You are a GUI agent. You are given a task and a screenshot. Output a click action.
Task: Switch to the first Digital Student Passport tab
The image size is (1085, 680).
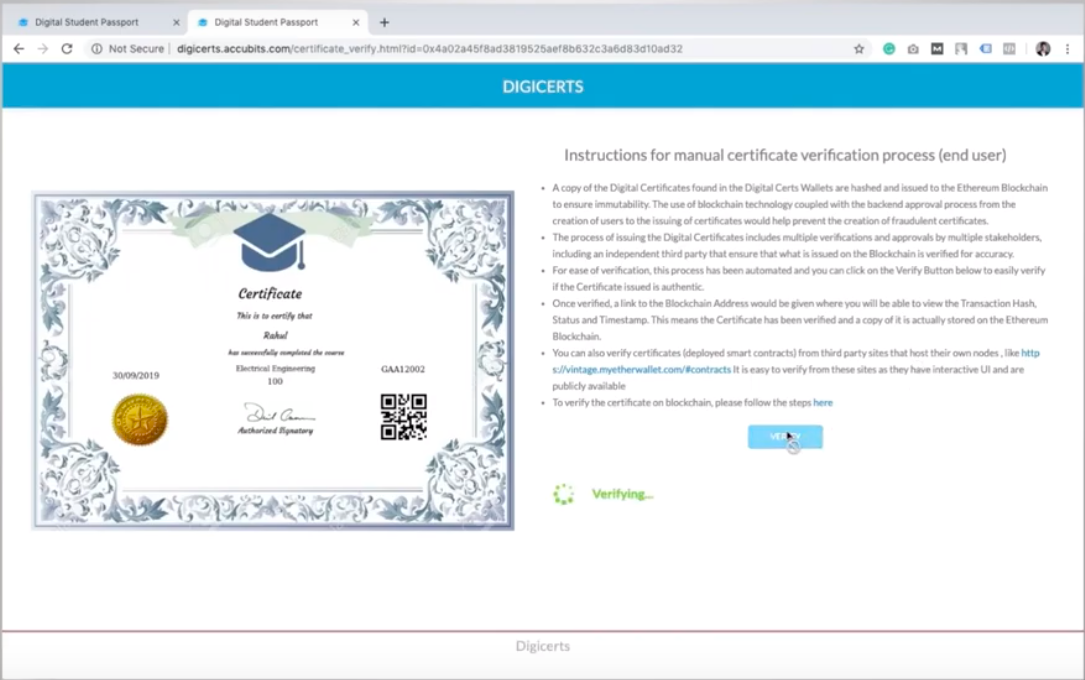click(95, 22)
